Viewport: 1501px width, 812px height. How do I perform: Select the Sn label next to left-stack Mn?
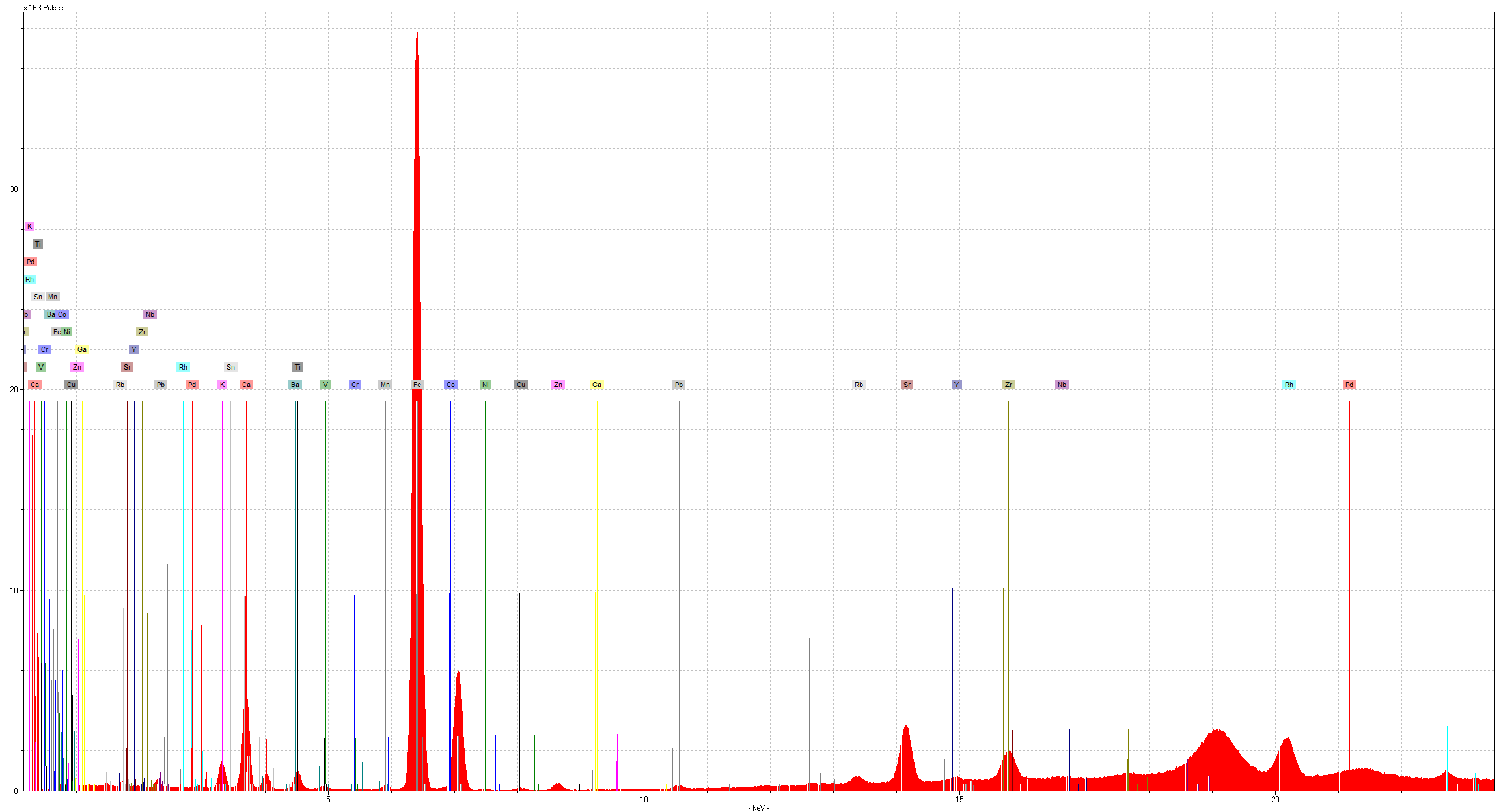pos(38,297)
